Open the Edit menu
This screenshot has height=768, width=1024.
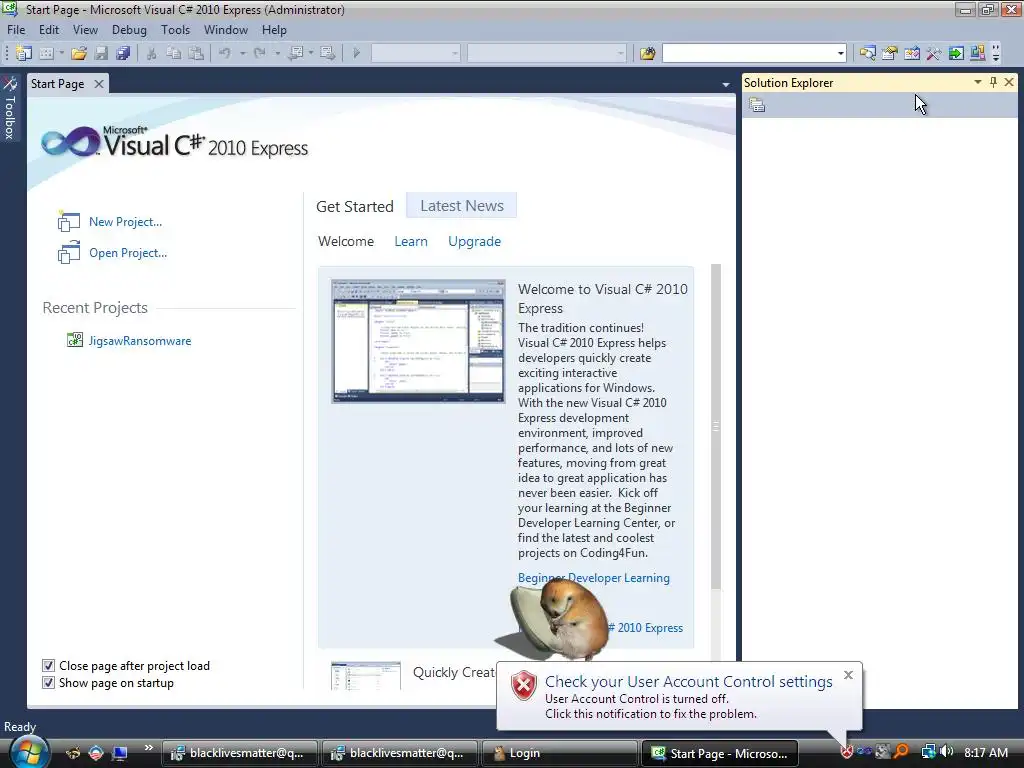(x=49, y=30)
